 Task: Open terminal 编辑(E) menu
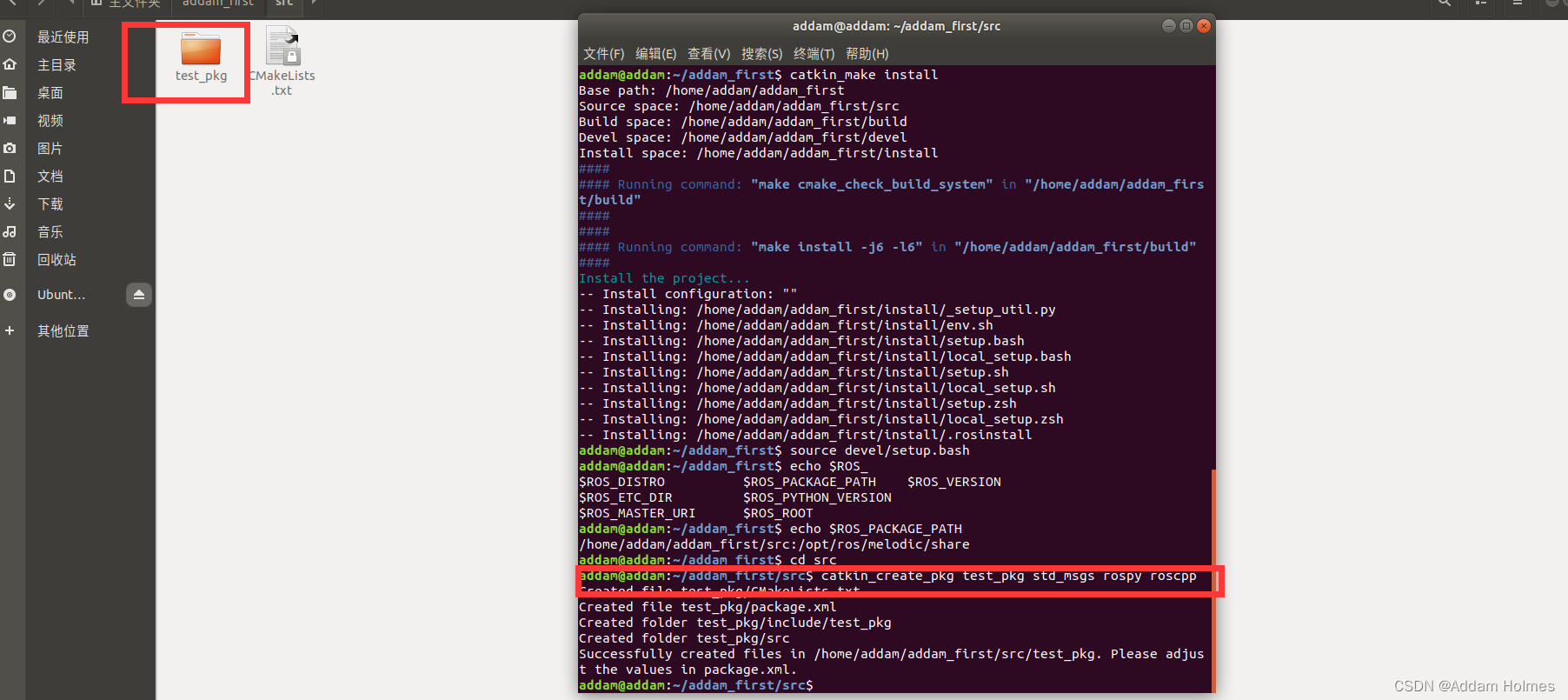tap(656, 54)
